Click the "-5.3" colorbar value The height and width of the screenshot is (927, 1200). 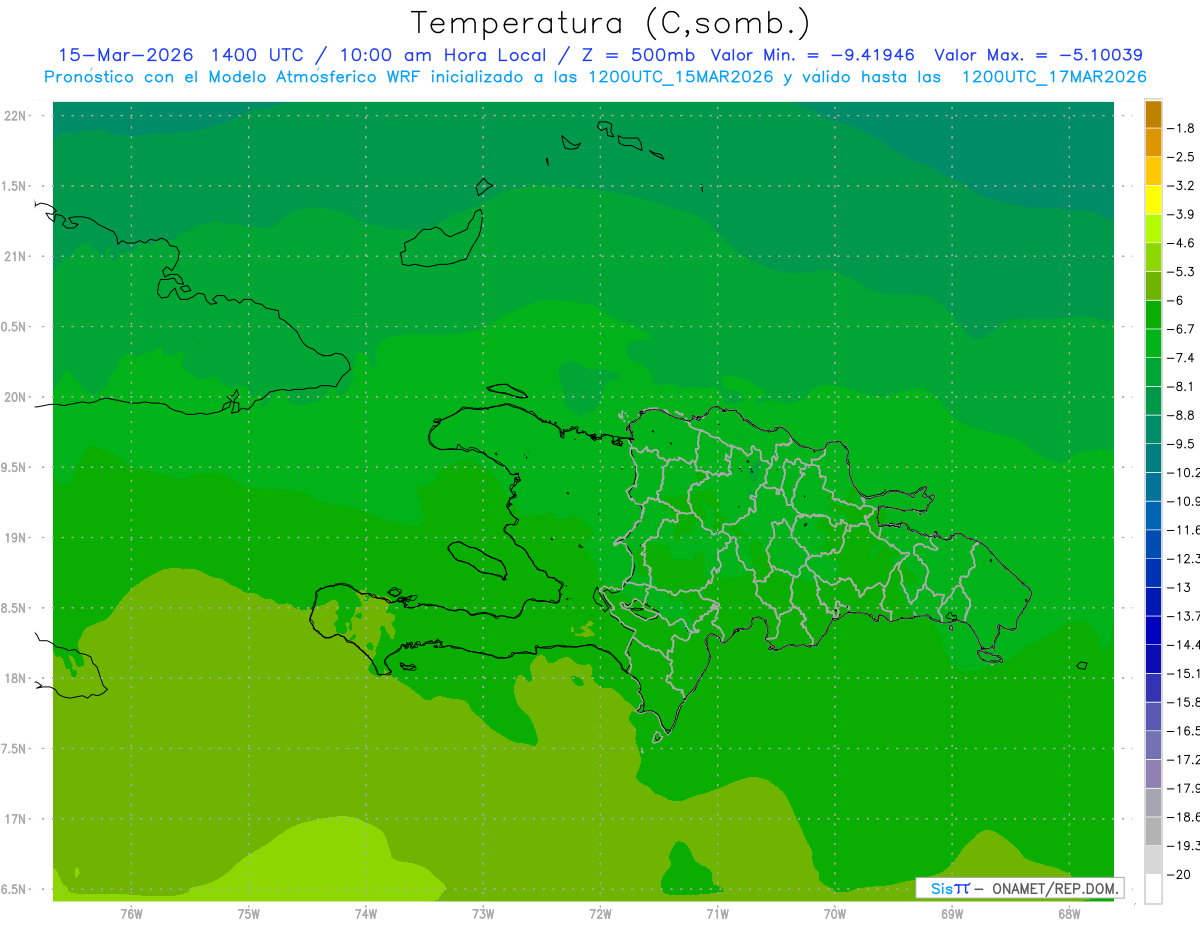[1182, 272]
